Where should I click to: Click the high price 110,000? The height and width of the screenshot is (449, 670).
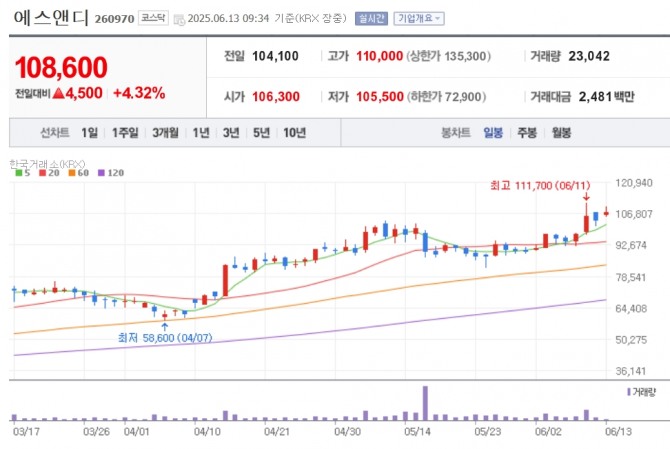click(379, 56)
